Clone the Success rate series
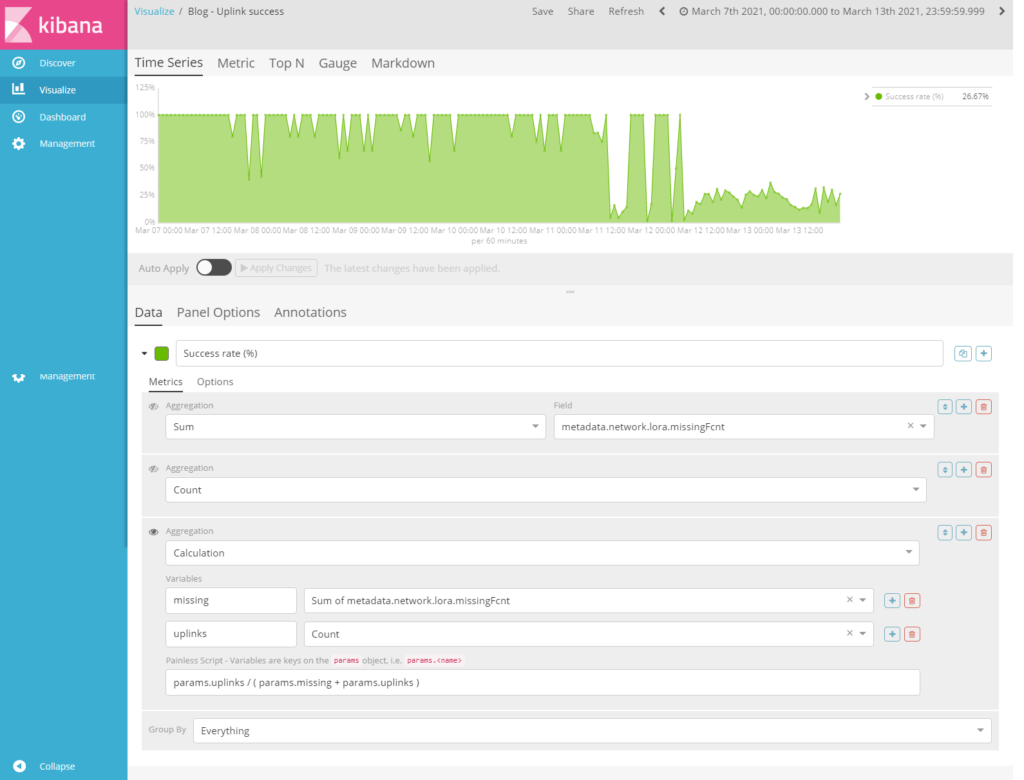This screenshot has height=780, width=1024. pyautogui.click(x=963, y=353)
